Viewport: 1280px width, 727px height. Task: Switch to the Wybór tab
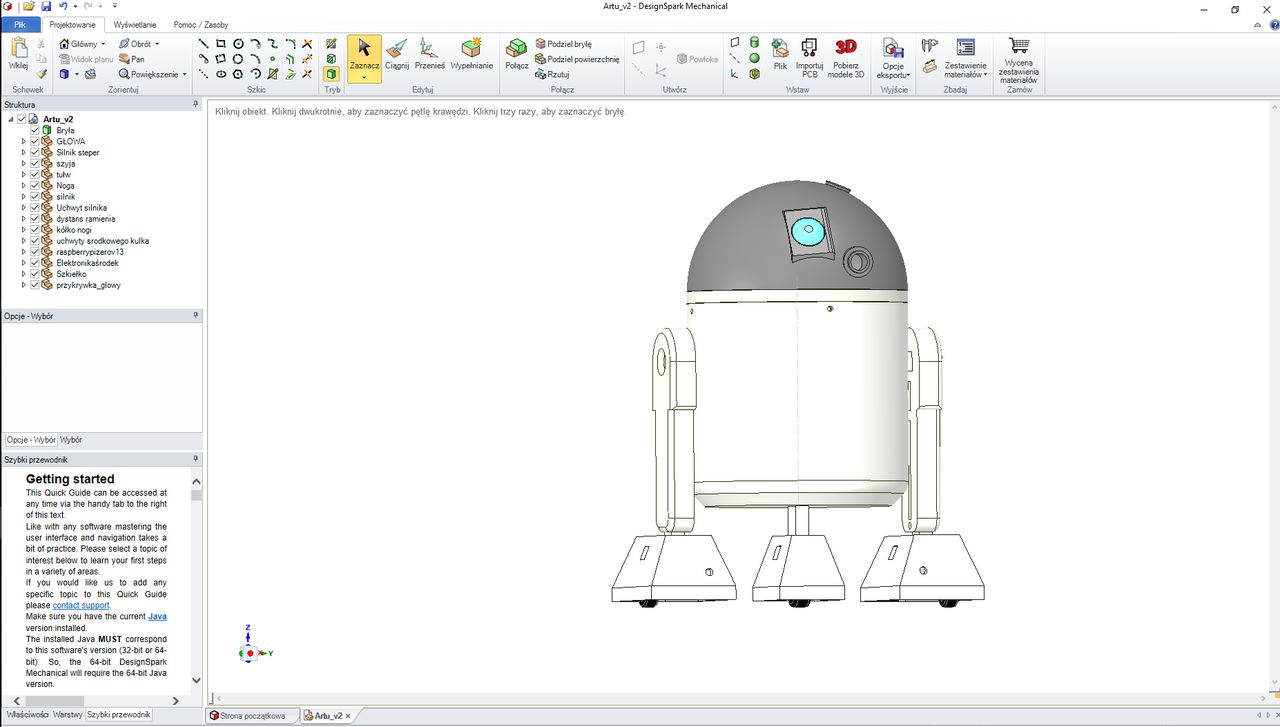[x=71, y=439]
